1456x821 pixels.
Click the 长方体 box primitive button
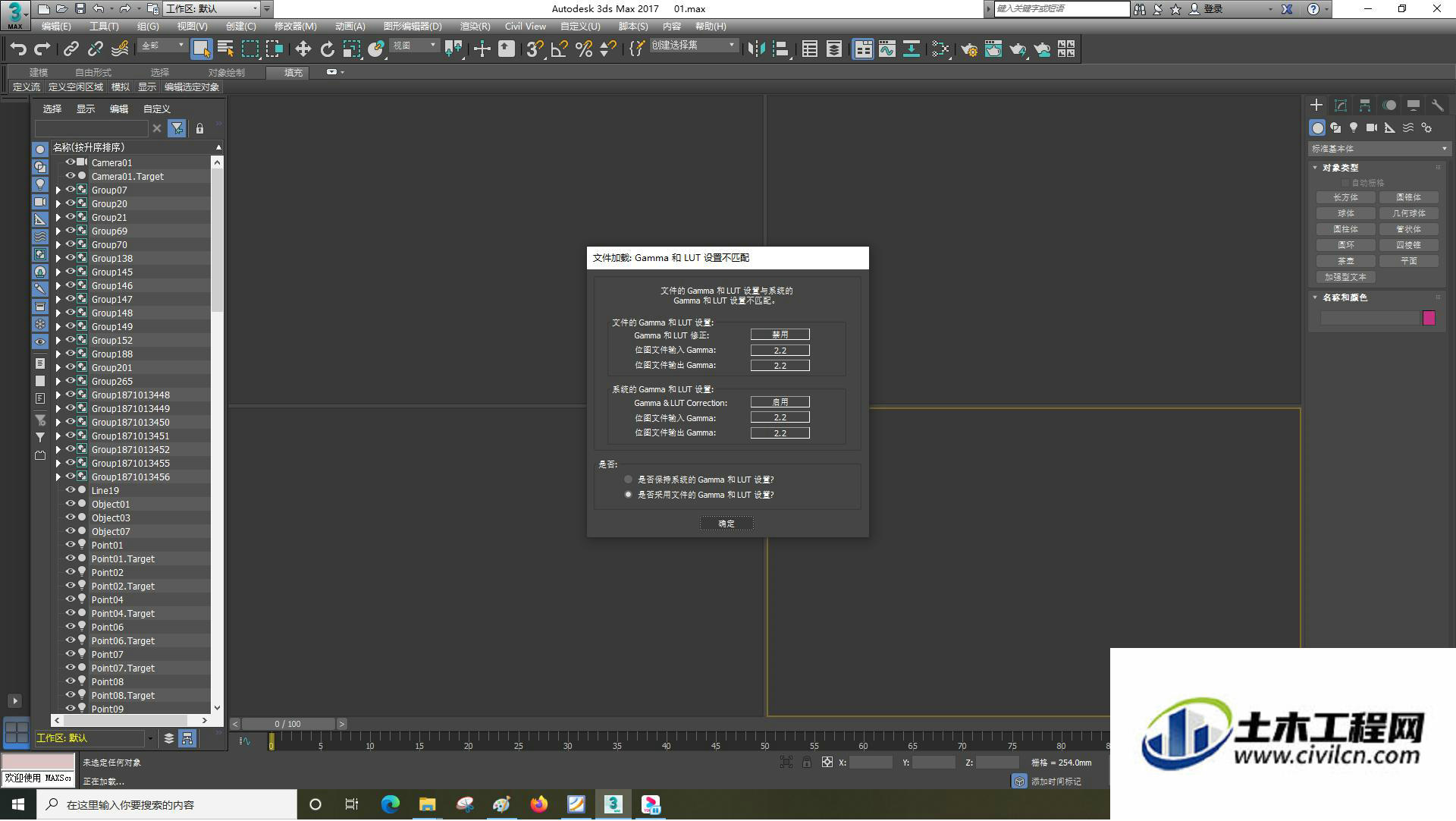[1345, 197]
